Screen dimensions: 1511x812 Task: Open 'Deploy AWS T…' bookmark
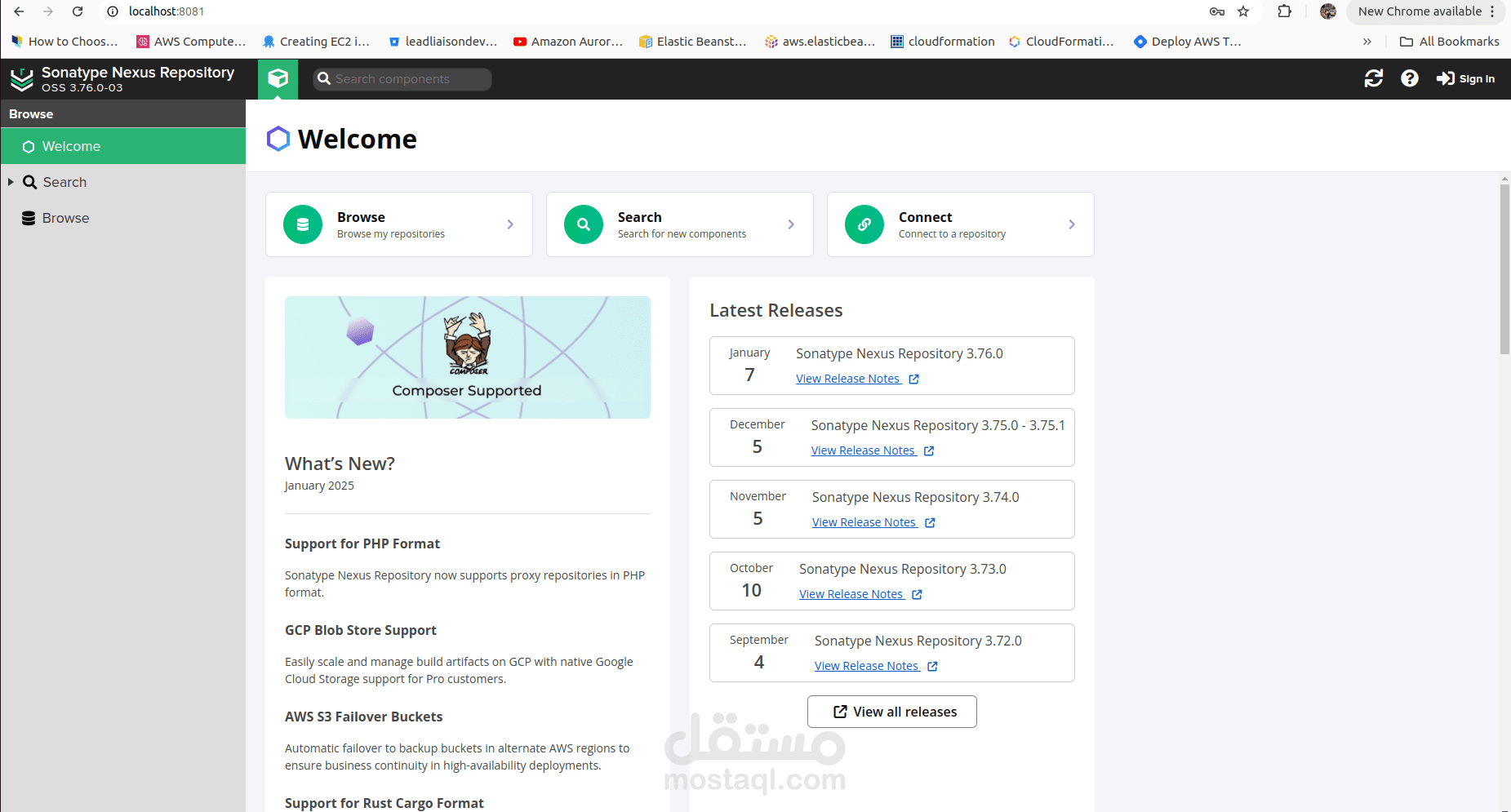1188,42
